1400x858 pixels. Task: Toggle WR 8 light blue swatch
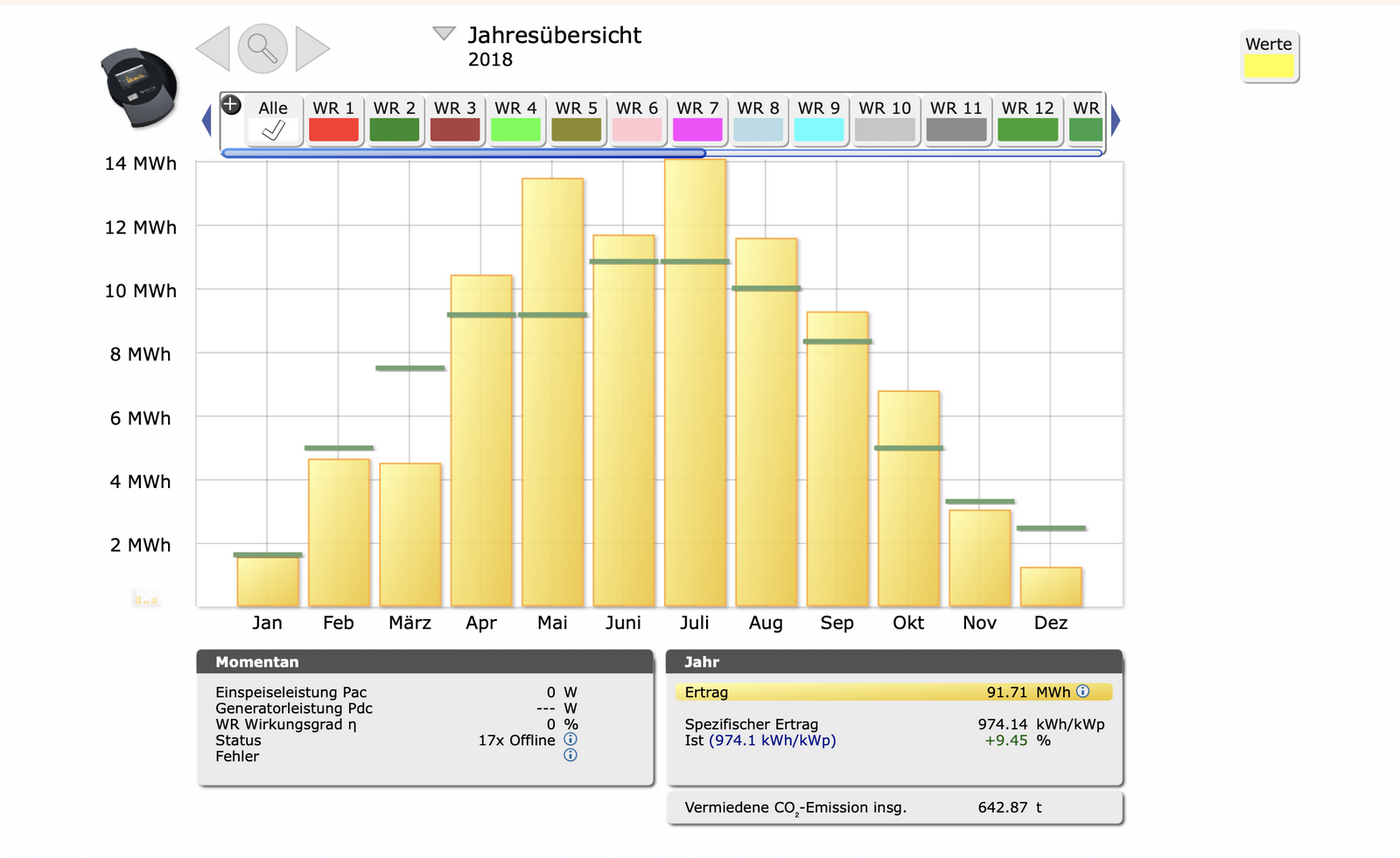click(759, 130)
